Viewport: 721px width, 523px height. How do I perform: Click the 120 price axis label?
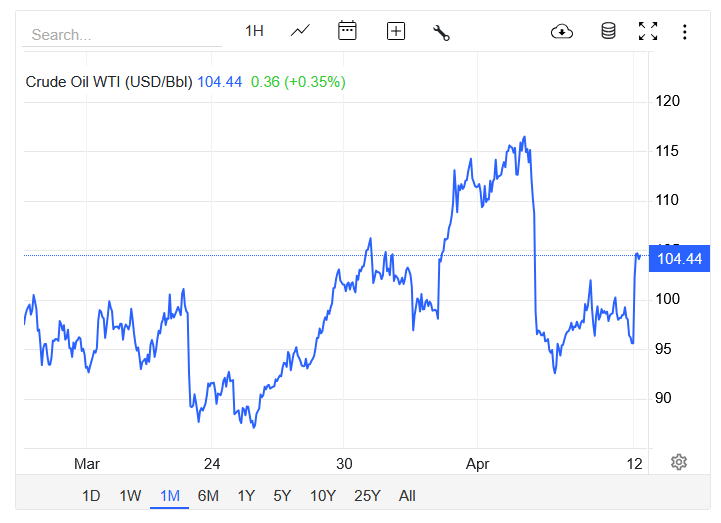(667, 101)
